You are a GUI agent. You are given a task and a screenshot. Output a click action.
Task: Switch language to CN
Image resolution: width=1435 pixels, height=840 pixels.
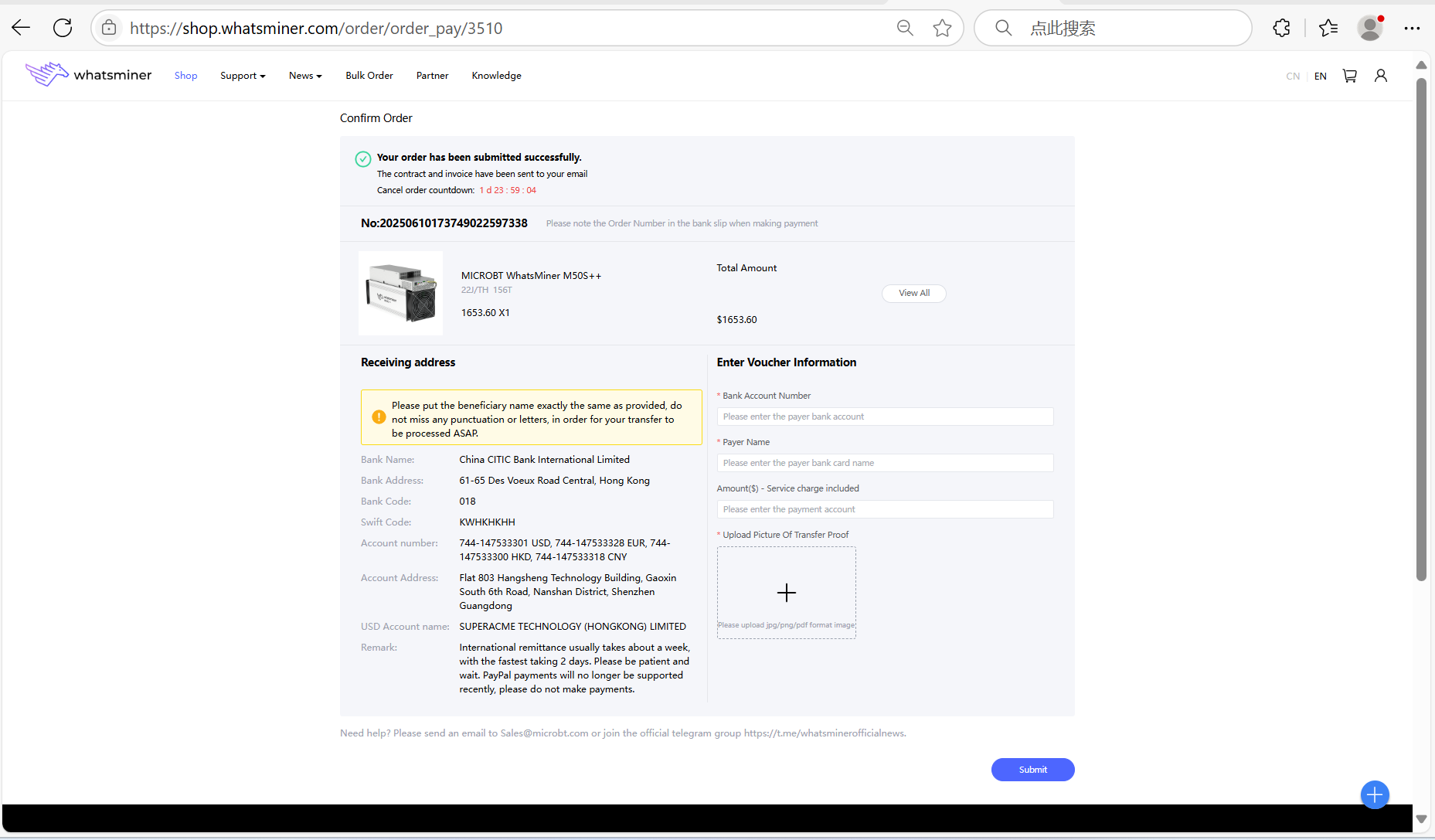click(1293, 77)
